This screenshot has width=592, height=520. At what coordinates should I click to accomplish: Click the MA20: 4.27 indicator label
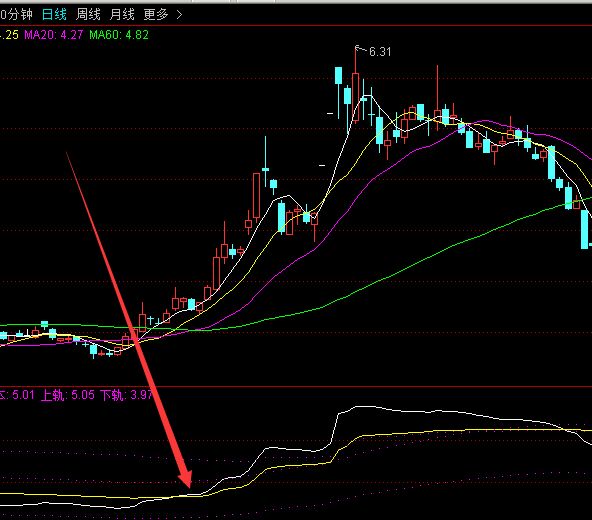[x=53, y=35]
